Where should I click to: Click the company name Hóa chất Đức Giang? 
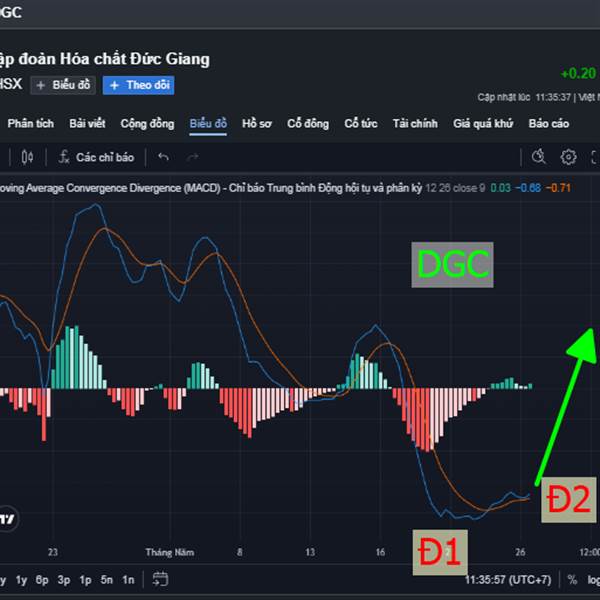click(x=135, y=59)
